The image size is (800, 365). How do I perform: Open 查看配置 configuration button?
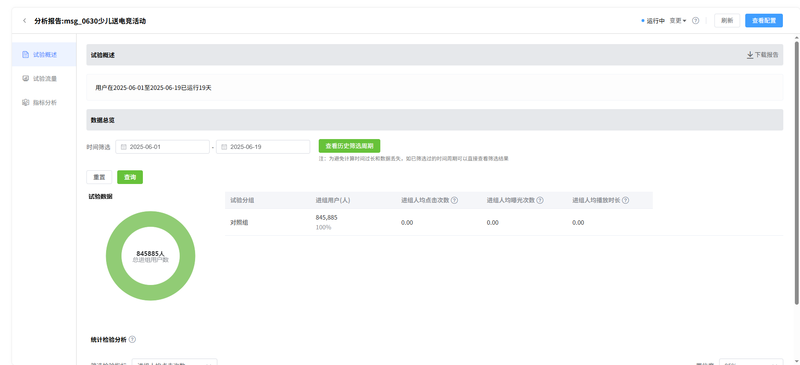click(x=764, y=21)
